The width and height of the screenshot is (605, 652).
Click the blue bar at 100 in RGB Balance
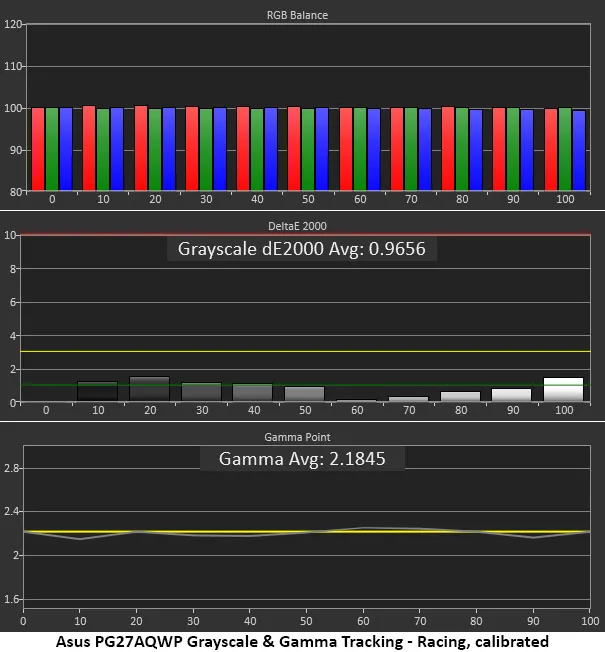579,150
